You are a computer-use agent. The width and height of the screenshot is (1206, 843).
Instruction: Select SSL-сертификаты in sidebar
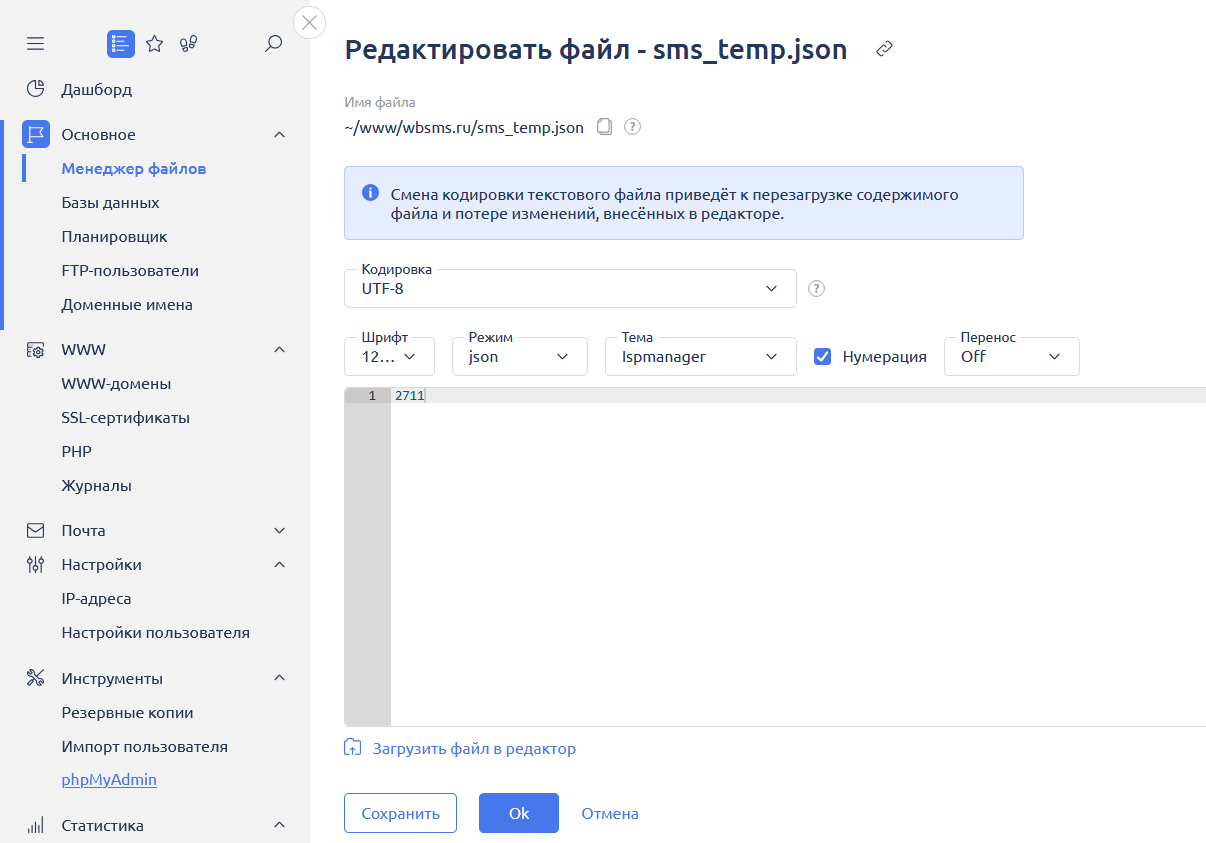125,418
